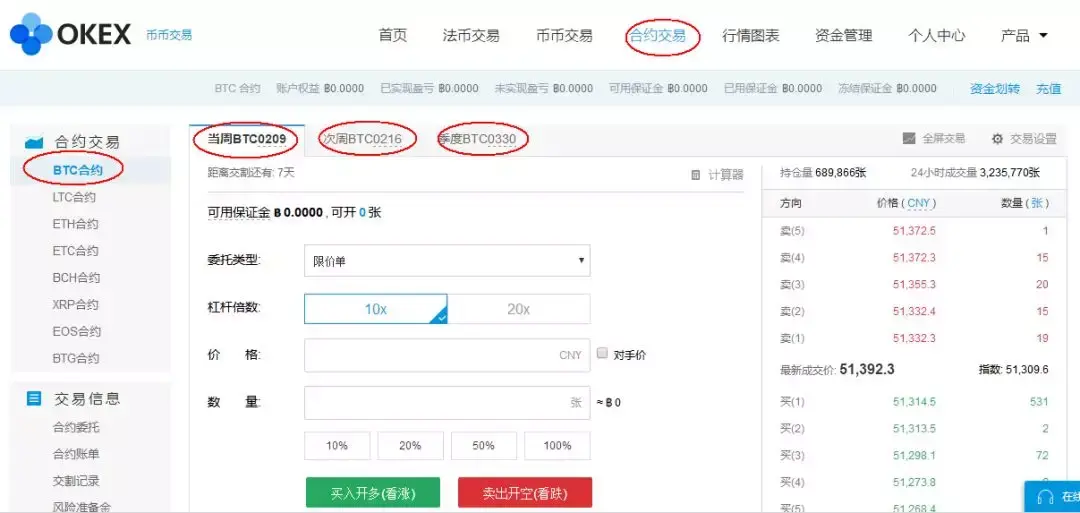Click sell price 51,332.4 in order book

(914, 311)
